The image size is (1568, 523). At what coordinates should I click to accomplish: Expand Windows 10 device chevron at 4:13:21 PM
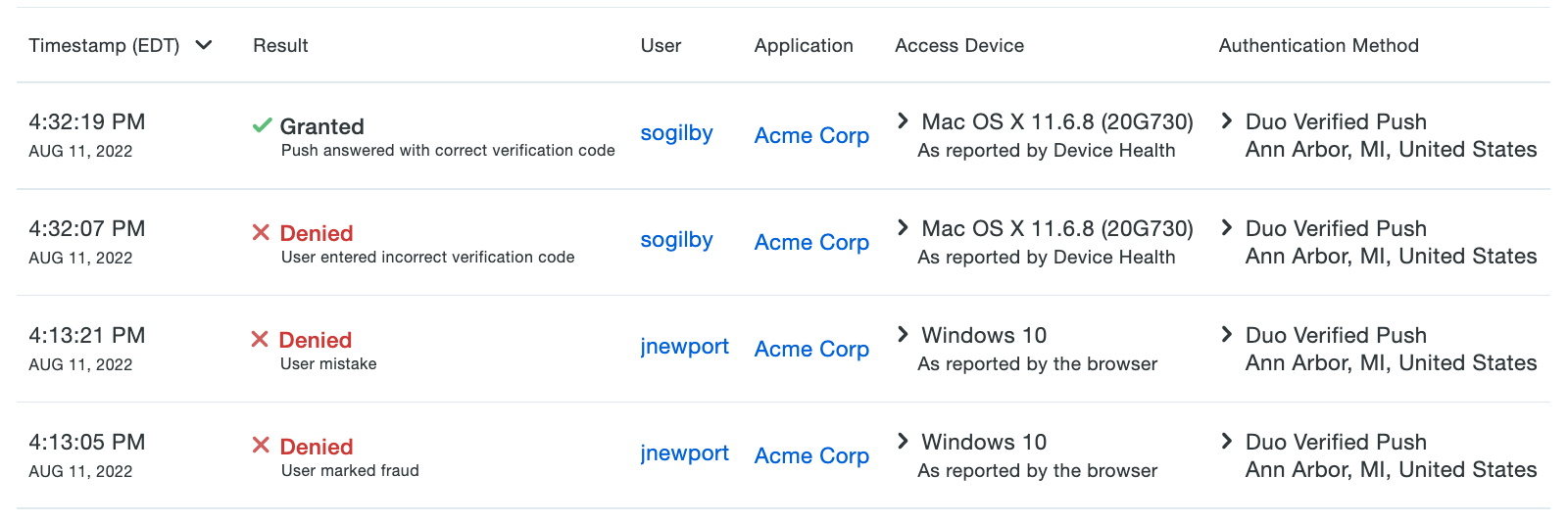point(903,334)
